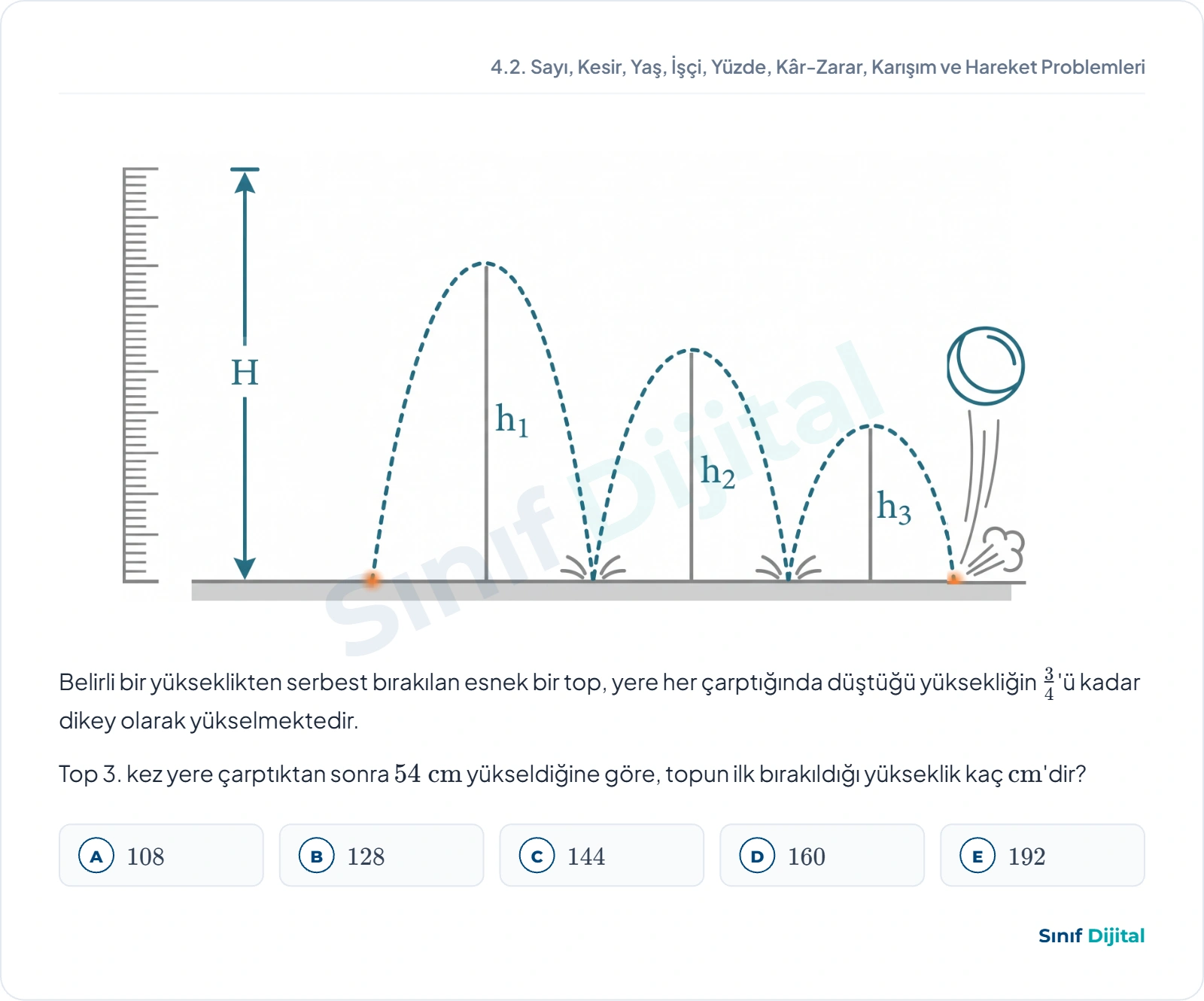Select answer option A circle
Viewport: 1204px width, 1001px height.
[96, 856]
